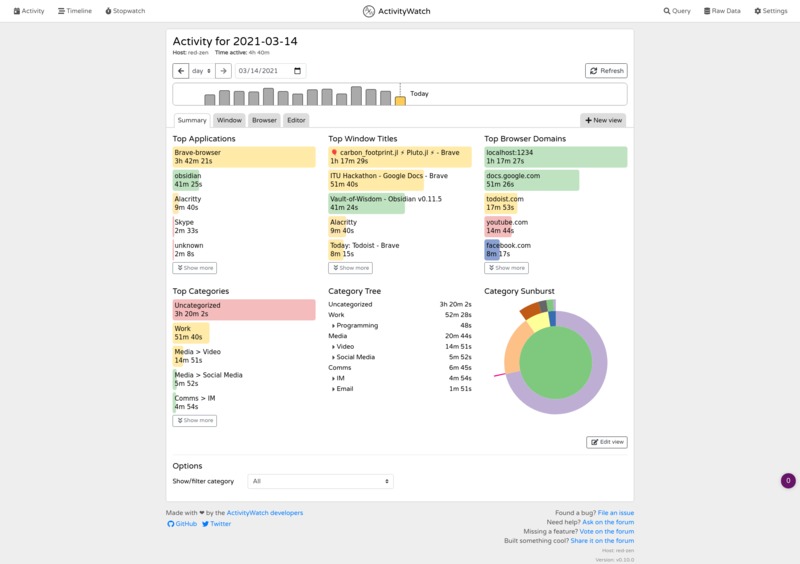This screenshot has width=800, height=564.
Task: Click the Edit view button
Action: pyautogui.click(x=607, y=442)
